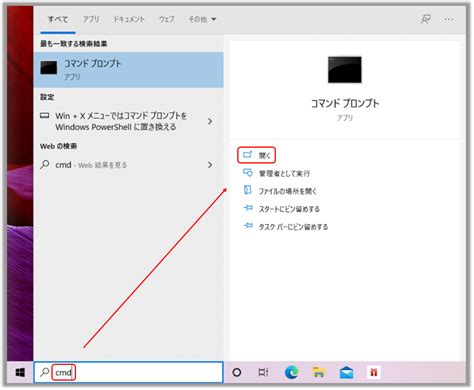474x390 pixels.
Task: Click the Cortana circle taskbar icon
Action: pos(237,372)
